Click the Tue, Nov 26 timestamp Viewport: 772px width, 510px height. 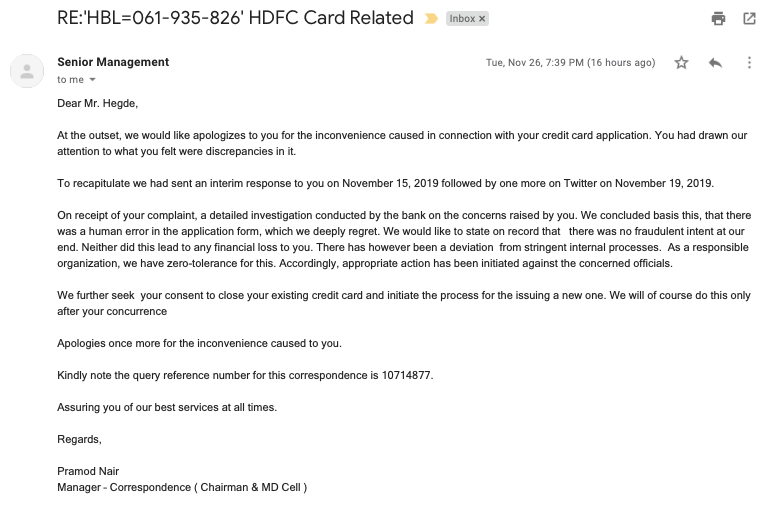pos(570,62)
